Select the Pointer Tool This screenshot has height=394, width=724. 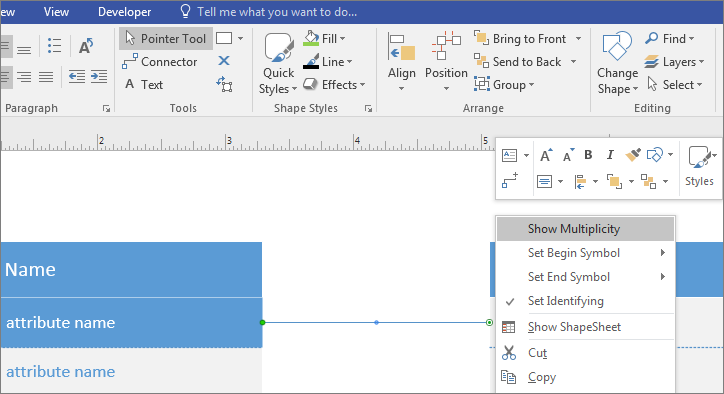pos(166,38)
